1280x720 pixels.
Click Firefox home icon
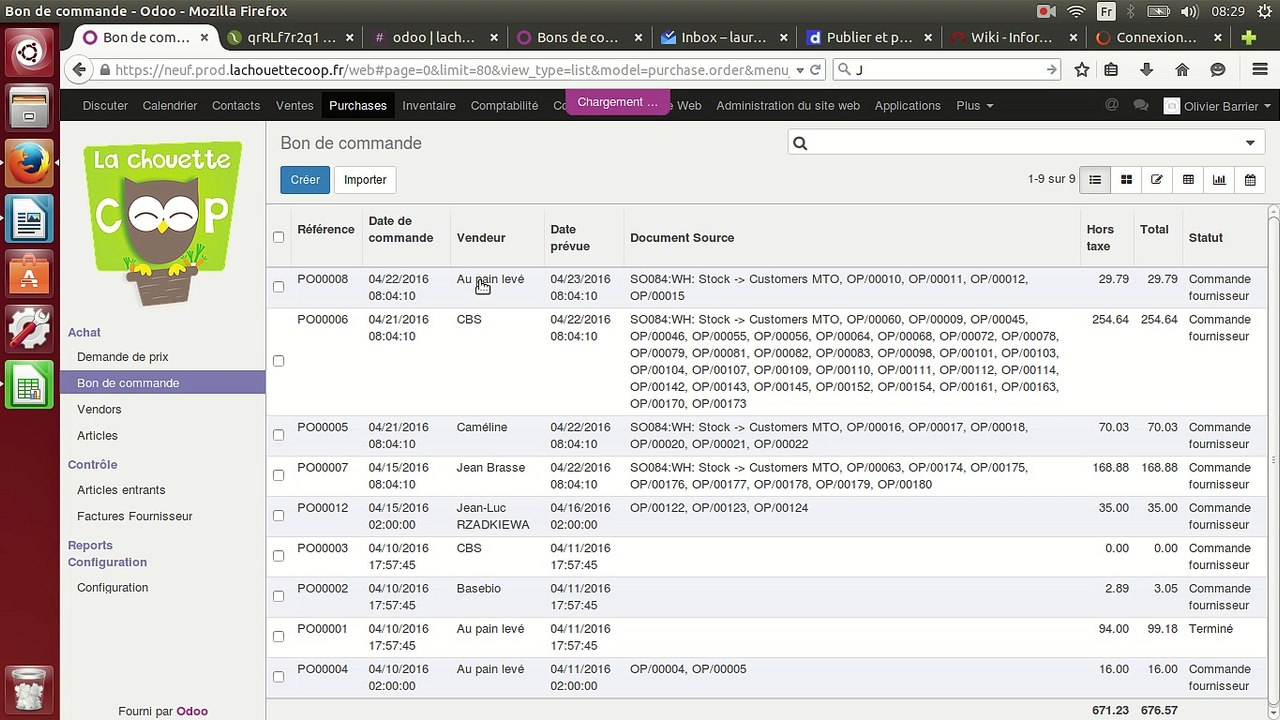(1182, 70)
